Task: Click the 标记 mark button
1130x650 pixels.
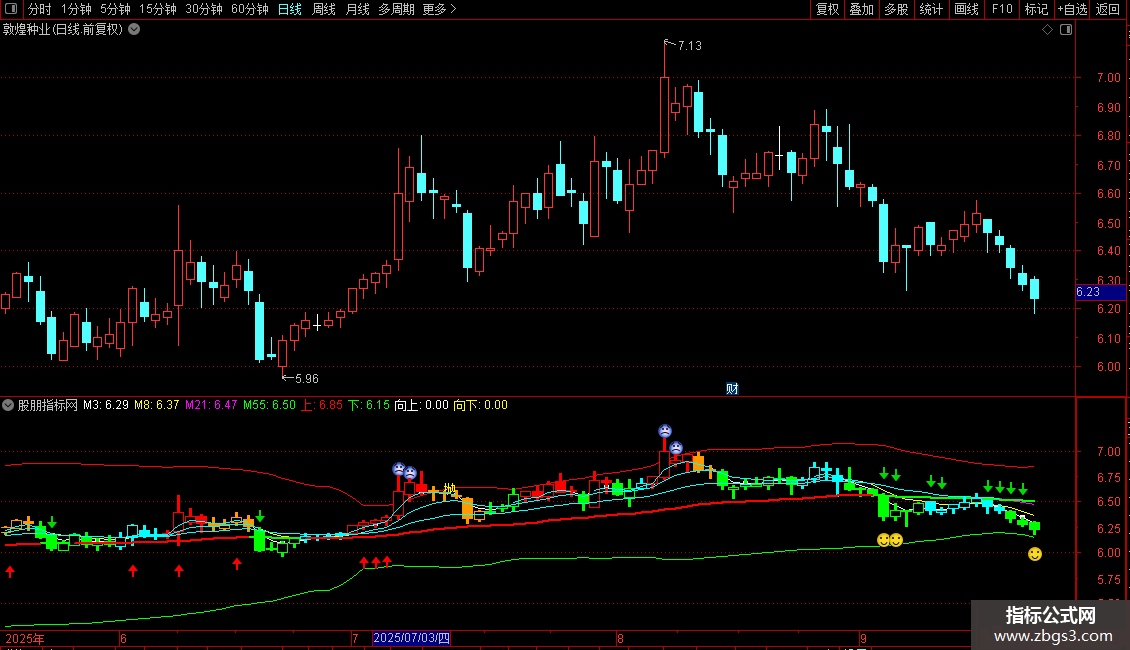Action: point(1036,9)
